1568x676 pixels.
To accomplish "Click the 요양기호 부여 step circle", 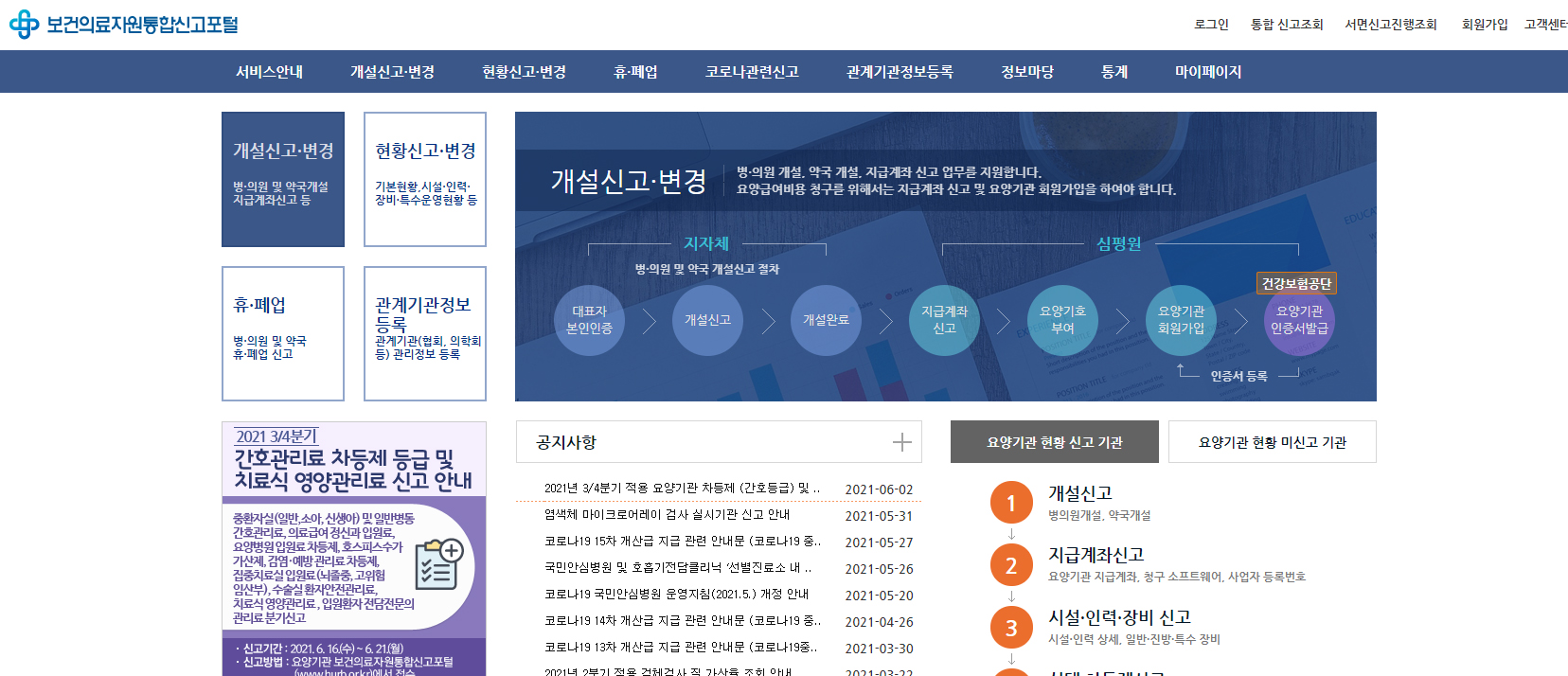I will click(1062, 320).
